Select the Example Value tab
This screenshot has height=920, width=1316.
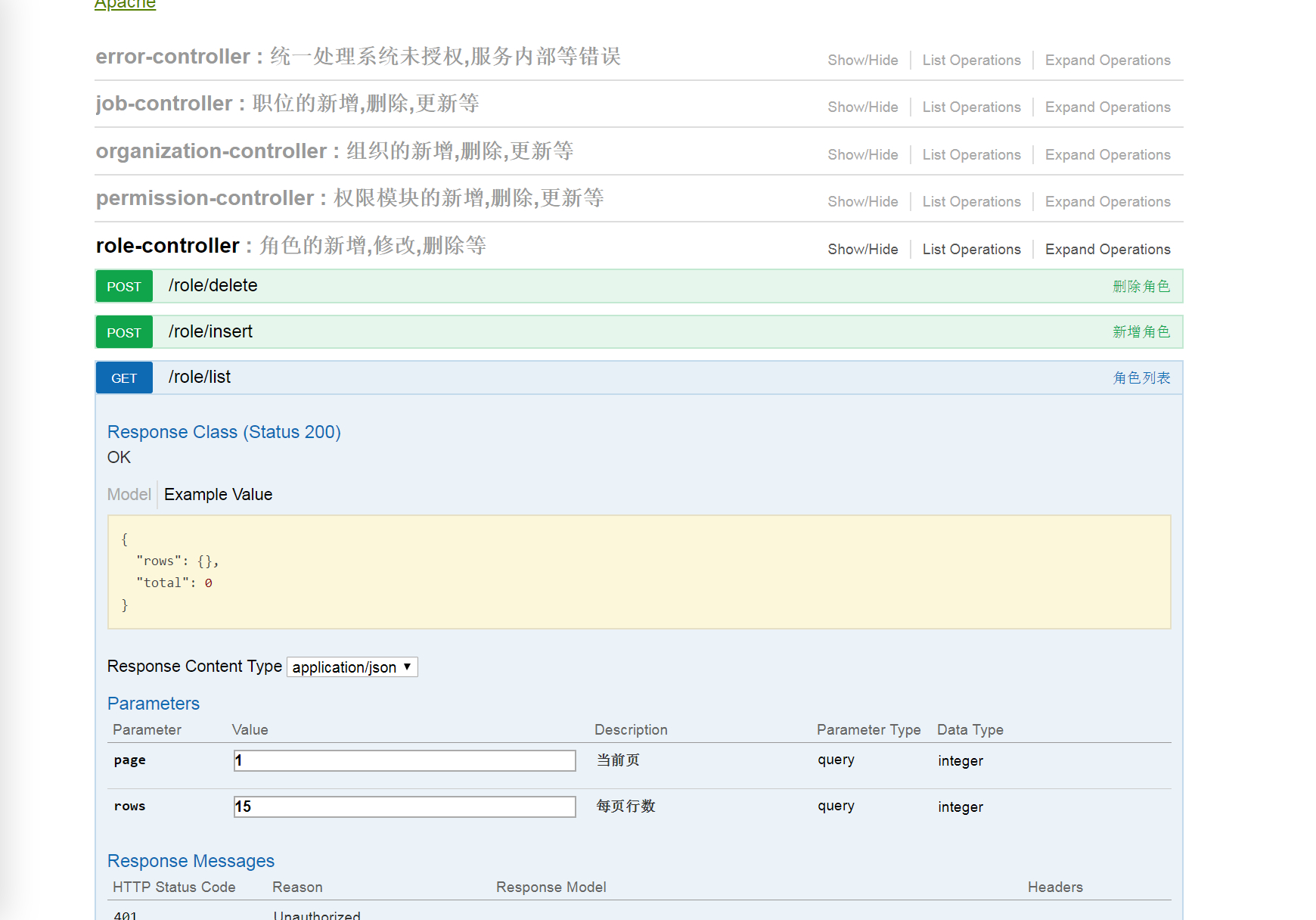click(218, 495)
